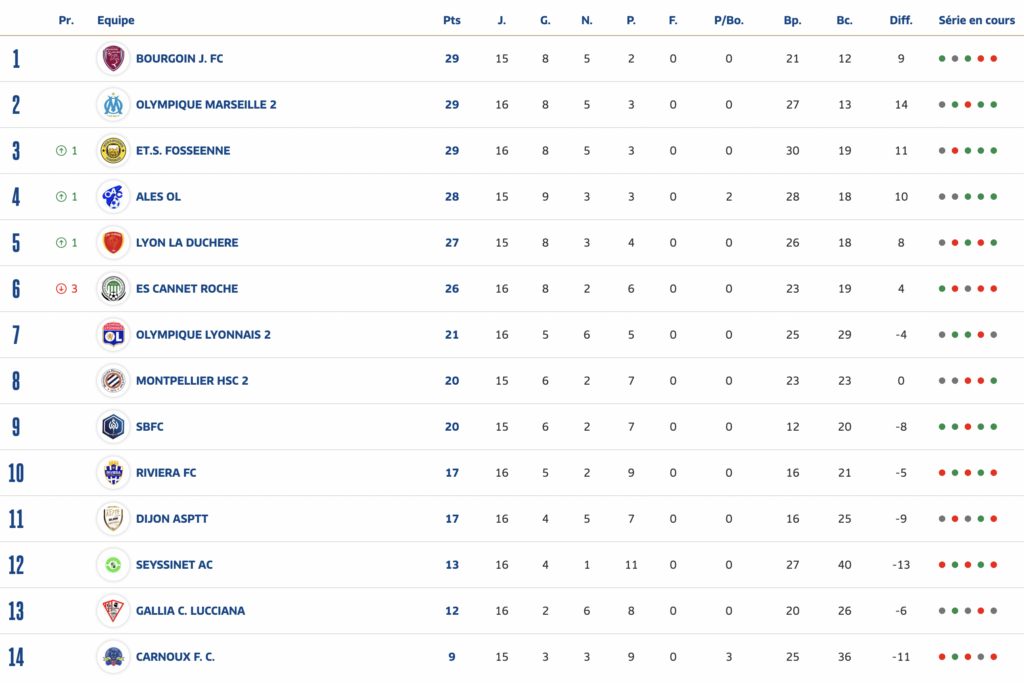This screenshot has height=683, width=1024.
Task: Sort the table by Pts column header
Action: (x=452, y=20)
